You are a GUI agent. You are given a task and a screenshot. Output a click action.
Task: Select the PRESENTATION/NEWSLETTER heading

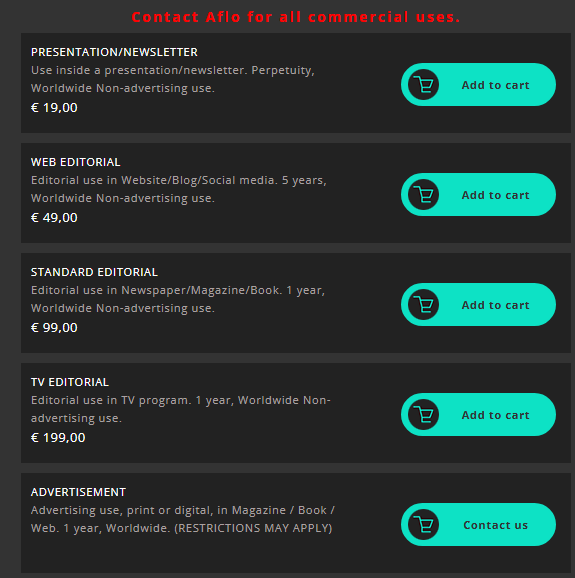114,52
